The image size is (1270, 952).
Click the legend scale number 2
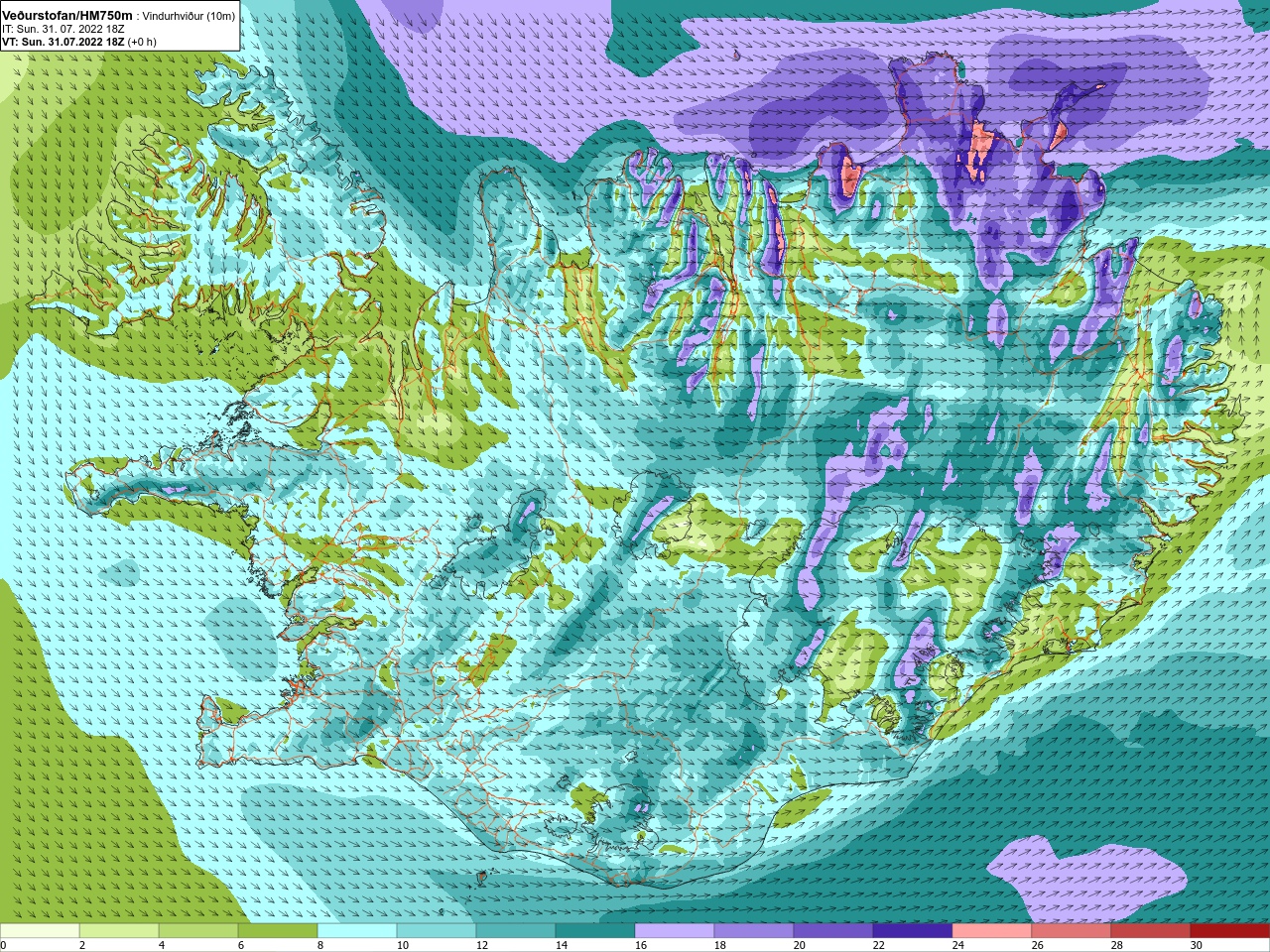pyautogui.click(x=82, y=945)
